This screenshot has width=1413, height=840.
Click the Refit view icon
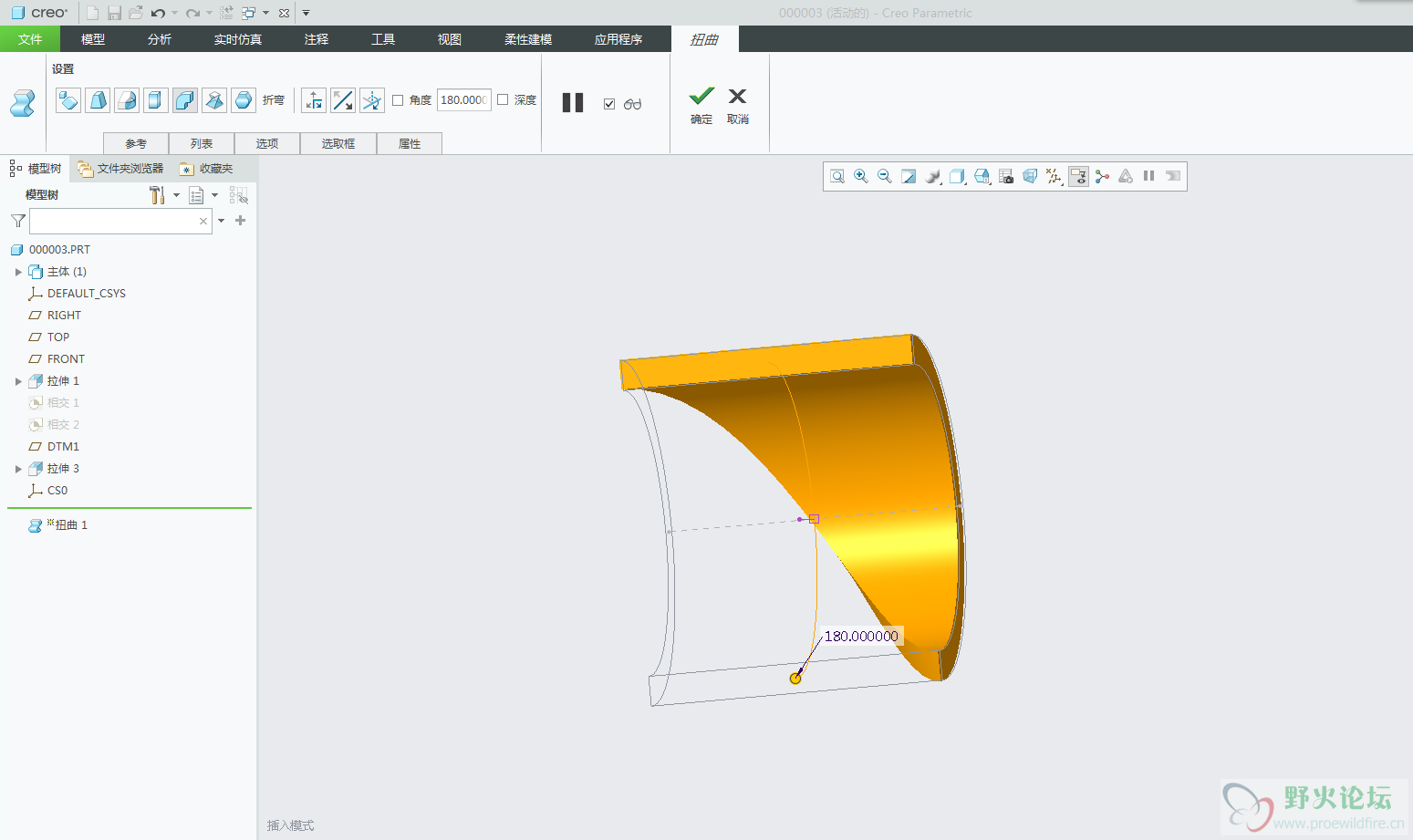tap(837, 176)
